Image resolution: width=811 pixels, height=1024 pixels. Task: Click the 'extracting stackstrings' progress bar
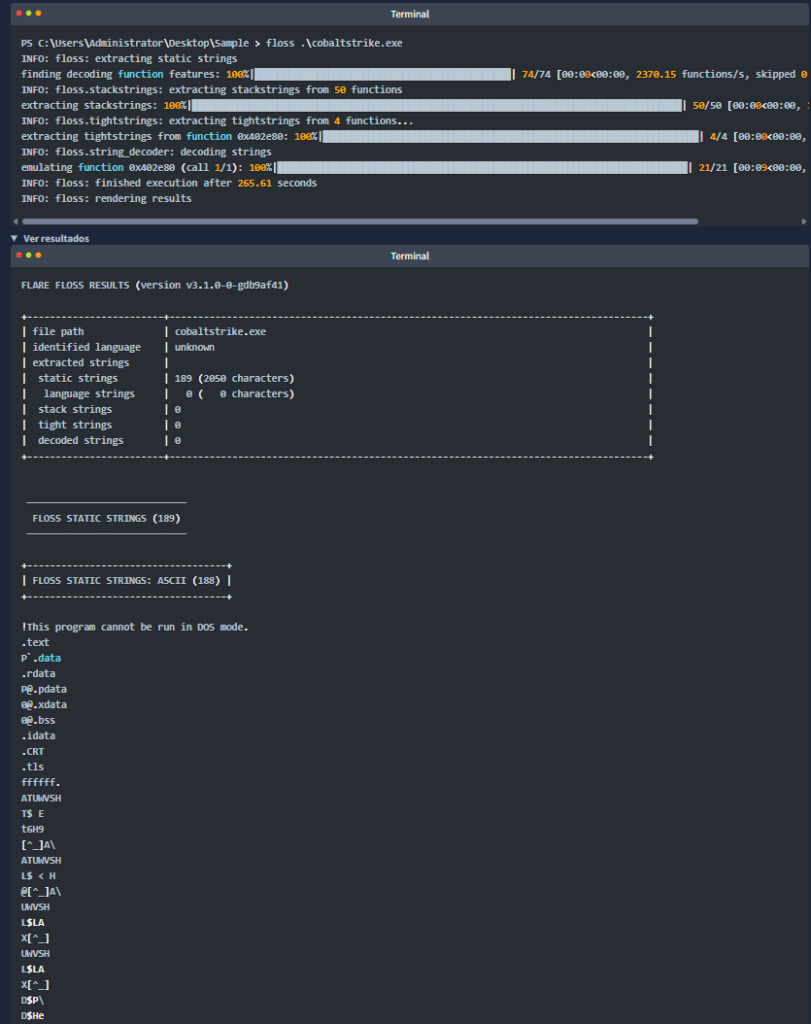point(436,105)
